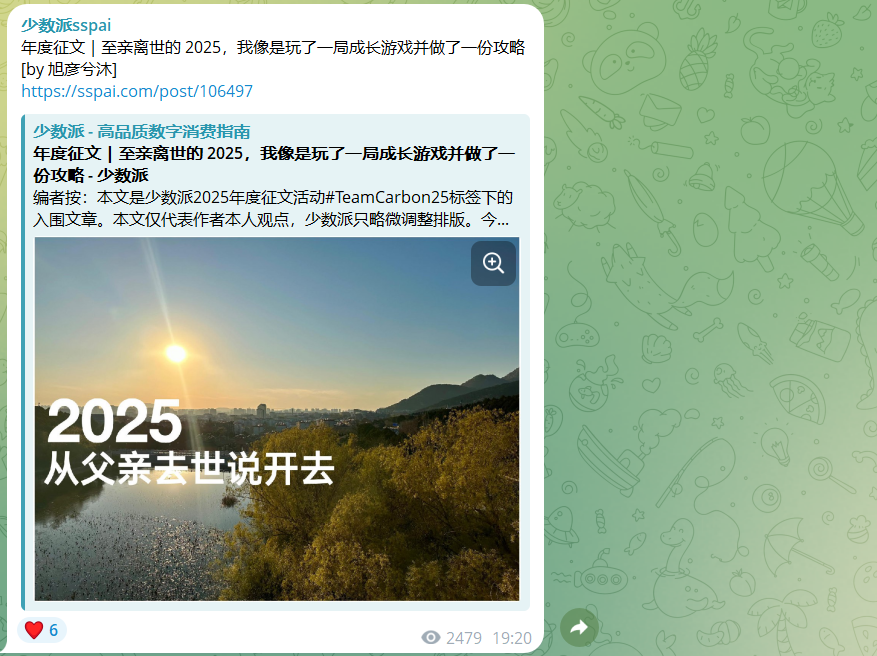877x656 pixels.
Task: Click the 从父亲去世说开去 caption on image
Action: tap(190, 469)
